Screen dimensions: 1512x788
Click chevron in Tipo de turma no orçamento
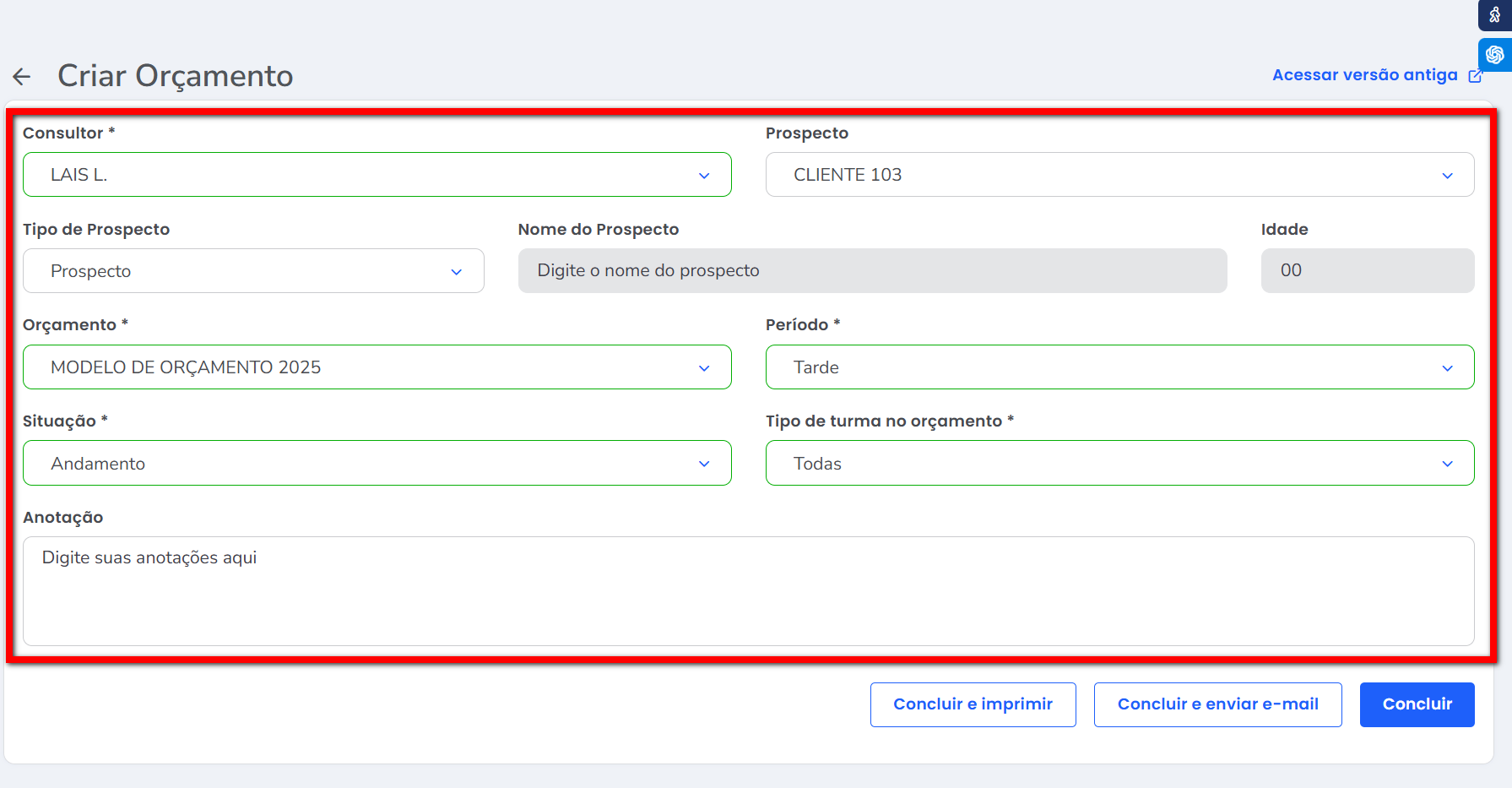pos(1447,464)
